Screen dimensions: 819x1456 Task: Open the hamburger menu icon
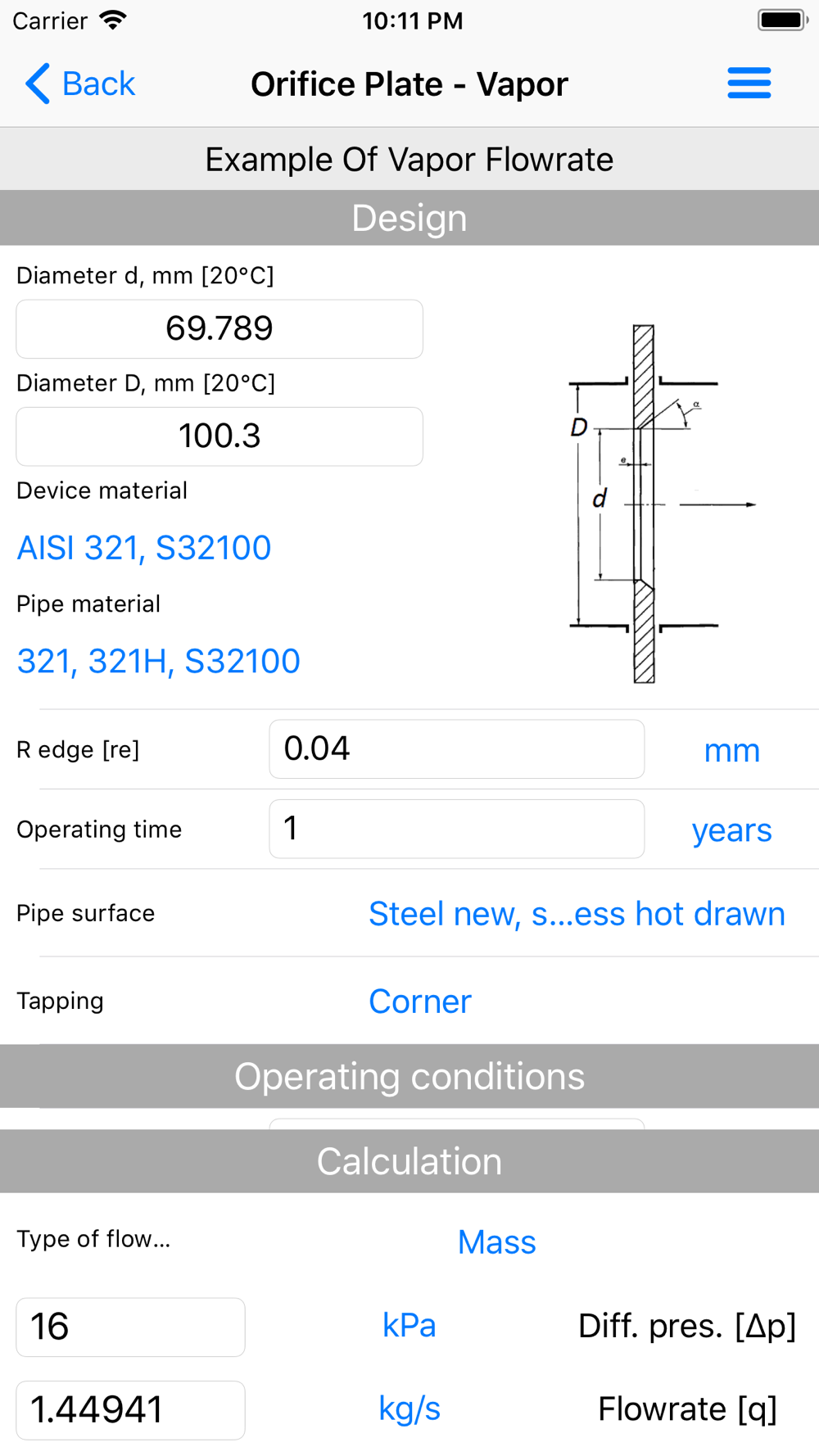point(749,84)
